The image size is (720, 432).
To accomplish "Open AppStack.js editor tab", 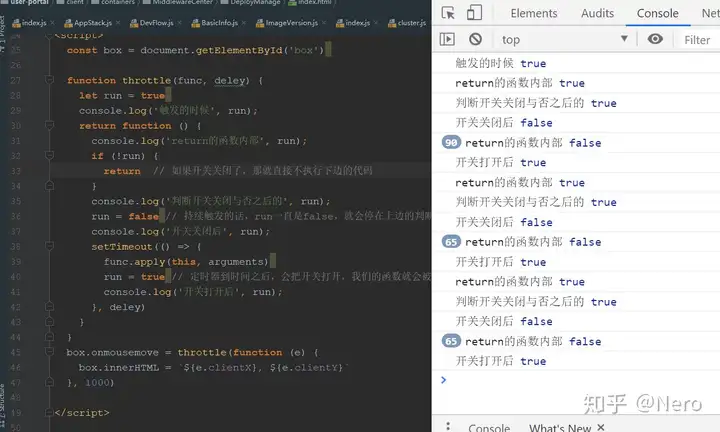I will coord(93,22).
